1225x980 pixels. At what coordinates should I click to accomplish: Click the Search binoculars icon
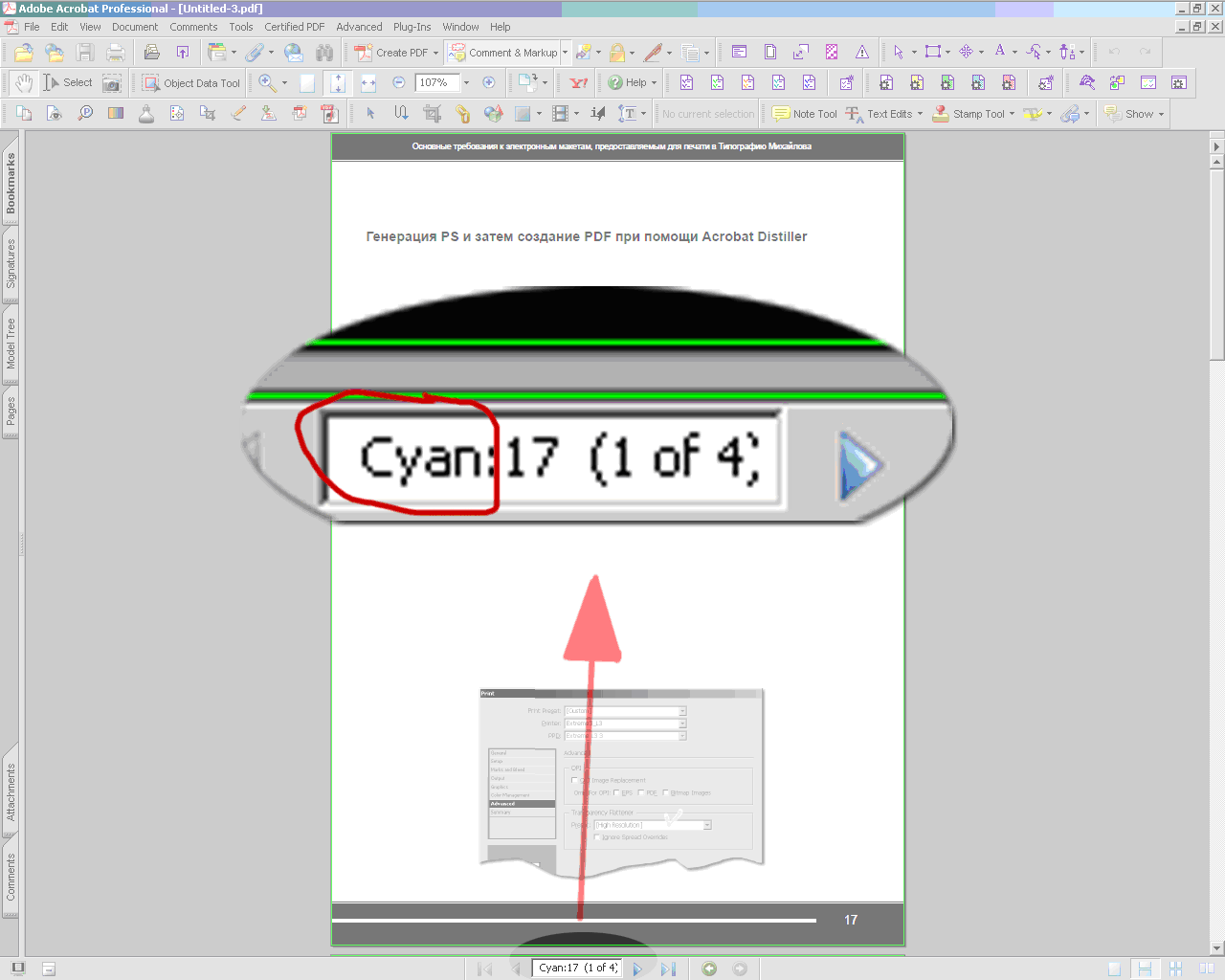coord(324,53)
